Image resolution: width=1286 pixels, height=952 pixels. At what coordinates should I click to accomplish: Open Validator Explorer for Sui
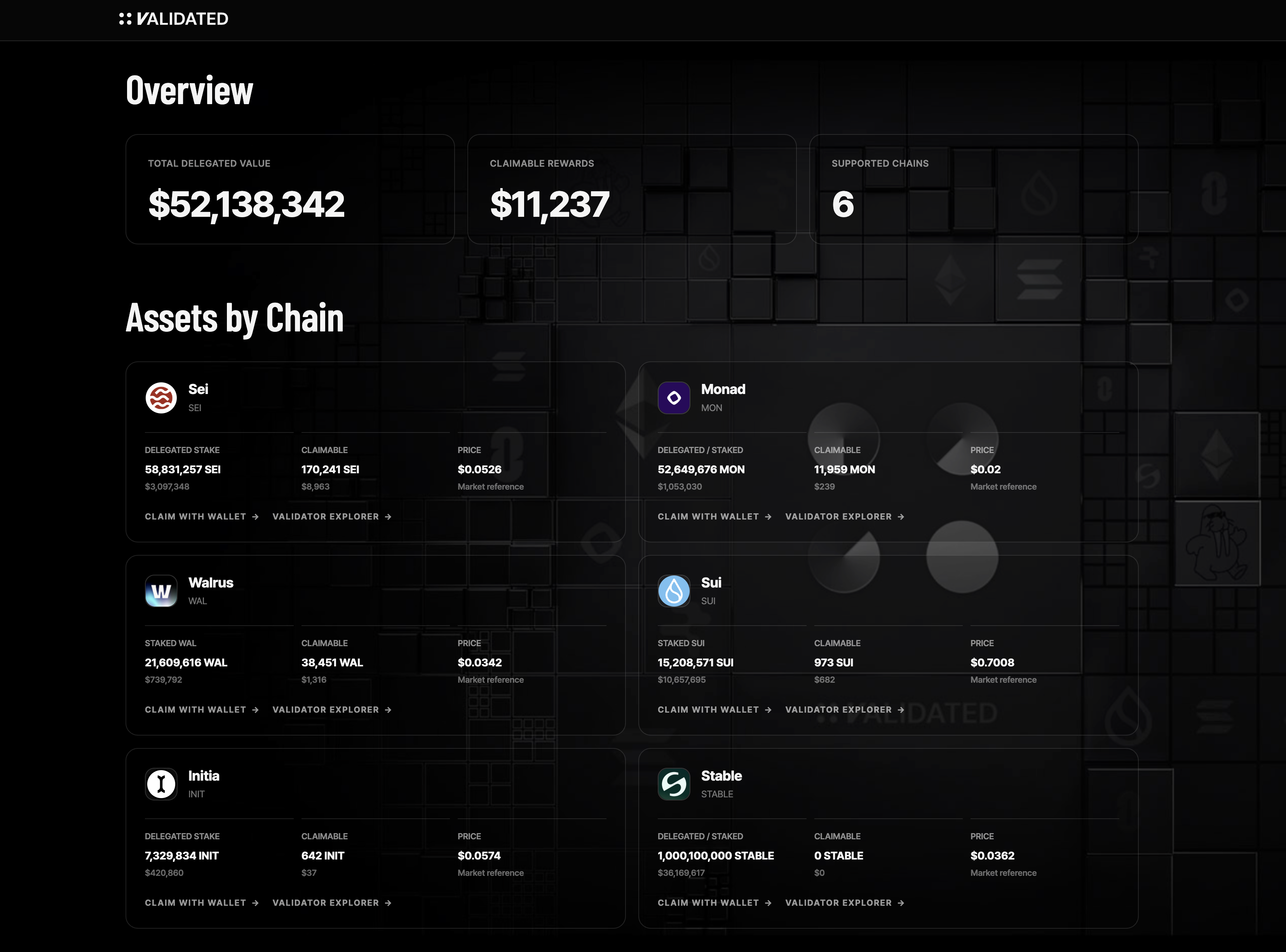[x=845, y=710]
